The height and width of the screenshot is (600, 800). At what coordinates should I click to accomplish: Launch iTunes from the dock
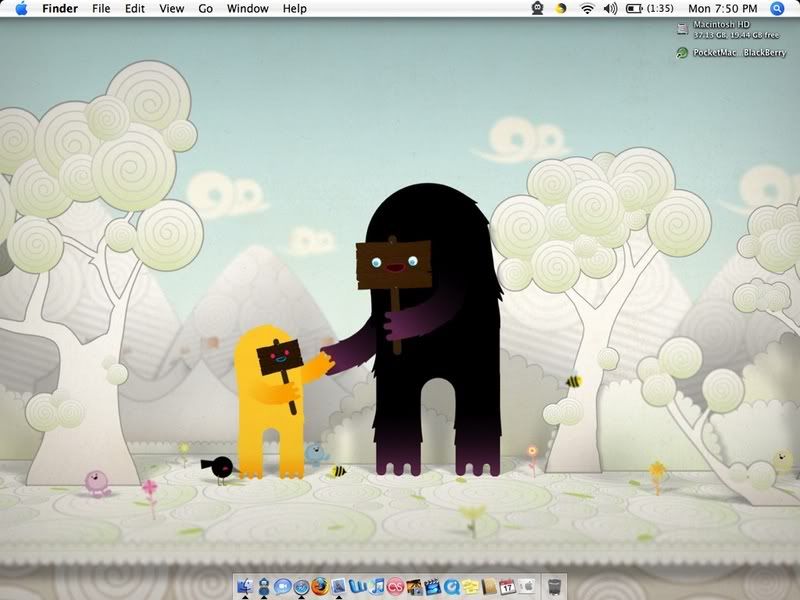coord(376,587)
